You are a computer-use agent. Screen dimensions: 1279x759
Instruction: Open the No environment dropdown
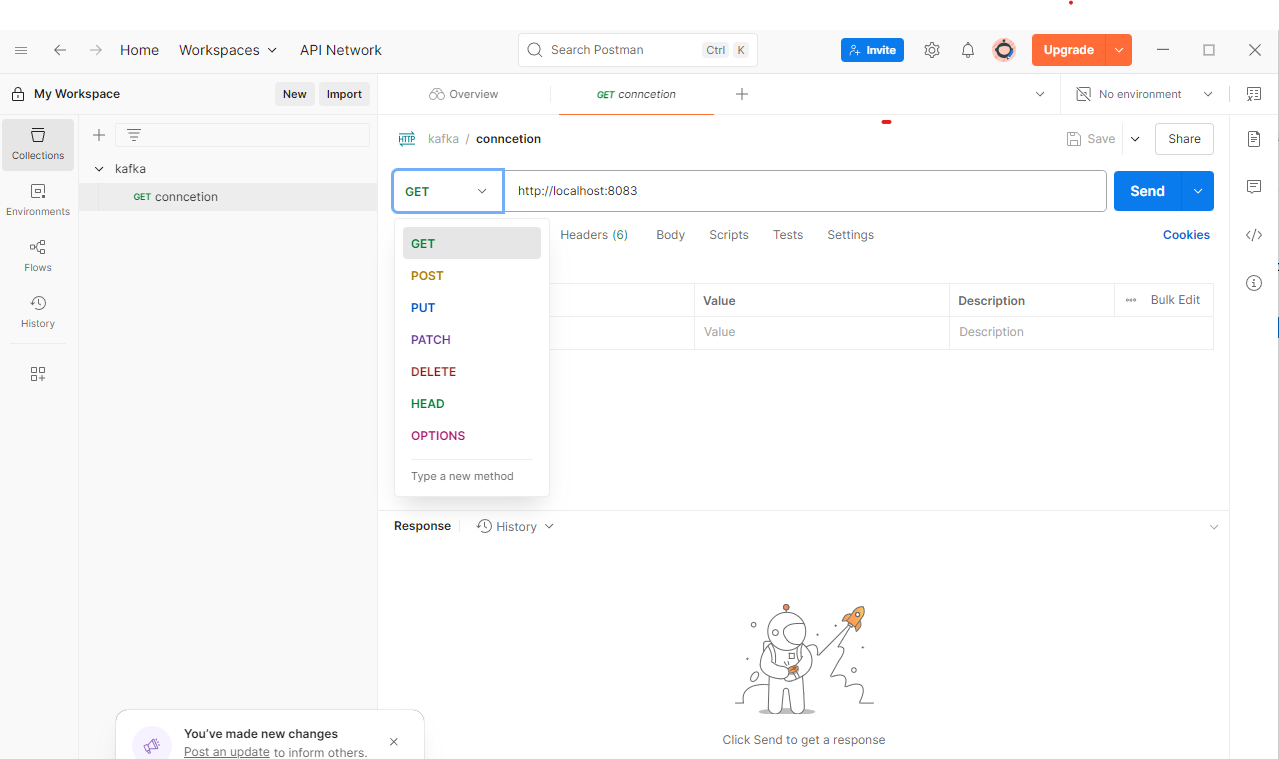(1144, 94)
